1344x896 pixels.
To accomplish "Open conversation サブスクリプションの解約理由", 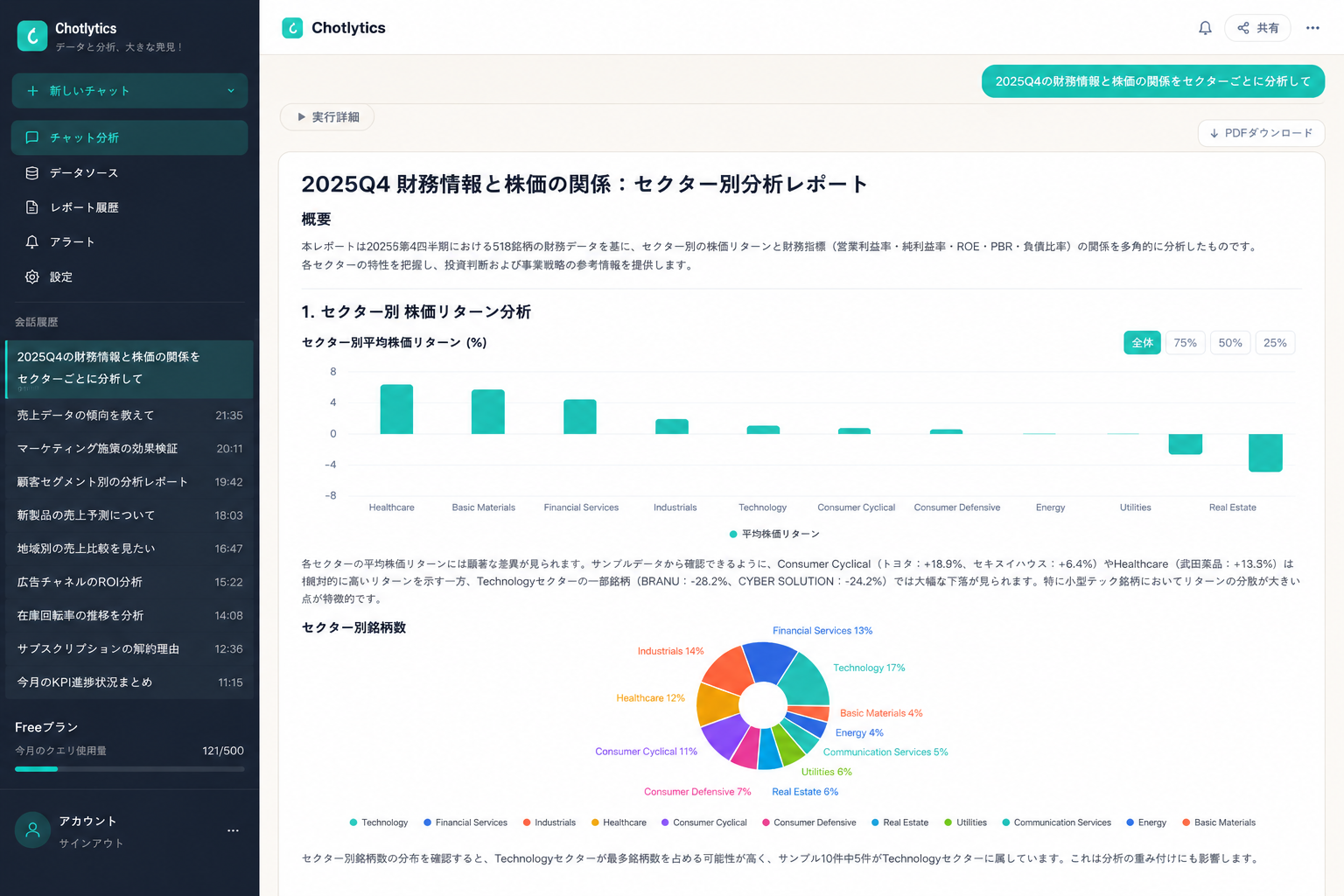I will pos(129,649).
